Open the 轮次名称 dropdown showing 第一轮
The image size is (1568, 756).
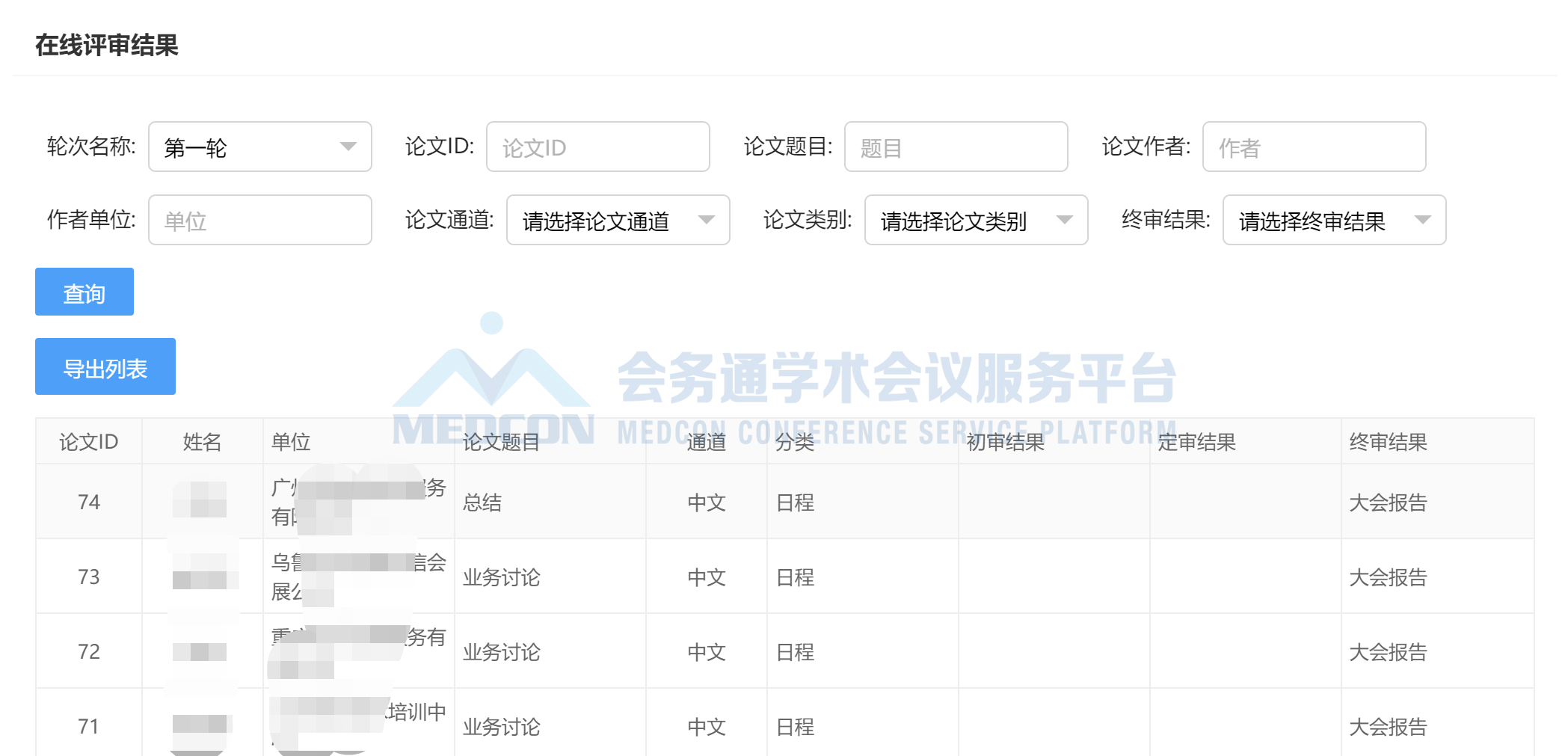(x=259, y=147)
